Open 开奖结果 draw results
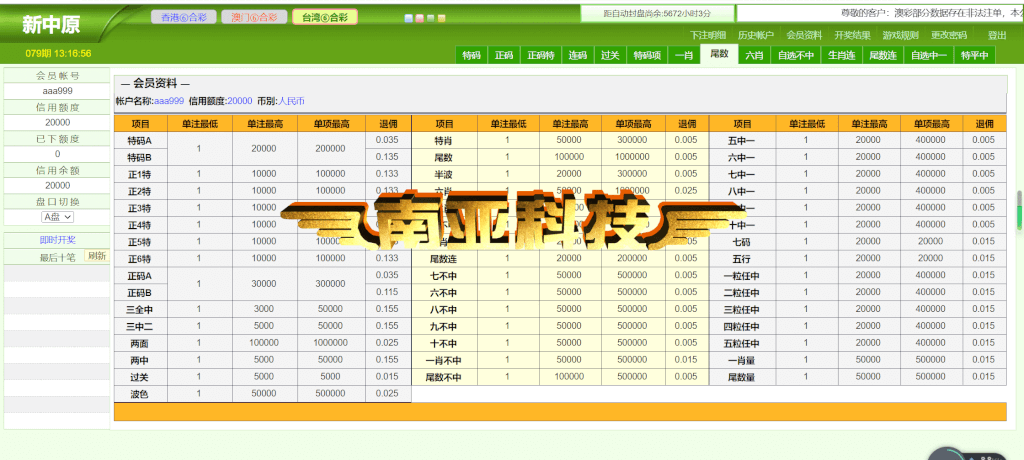The height and width of the screenshot is (460, 1024). click(852, 35)
